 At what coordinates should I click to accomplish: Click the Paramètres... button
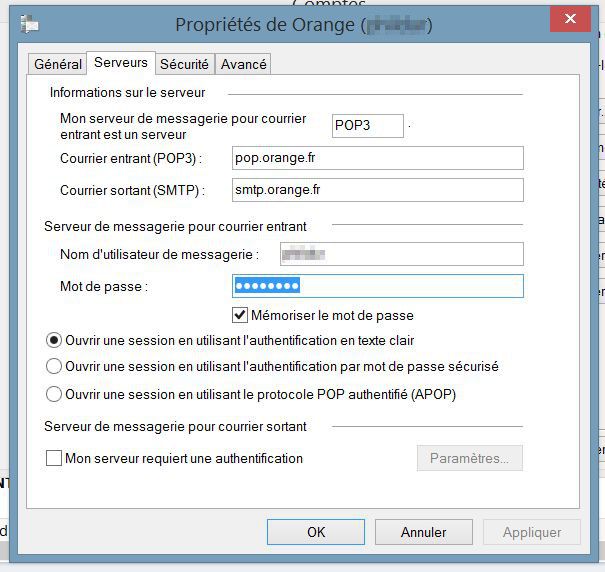469,458
